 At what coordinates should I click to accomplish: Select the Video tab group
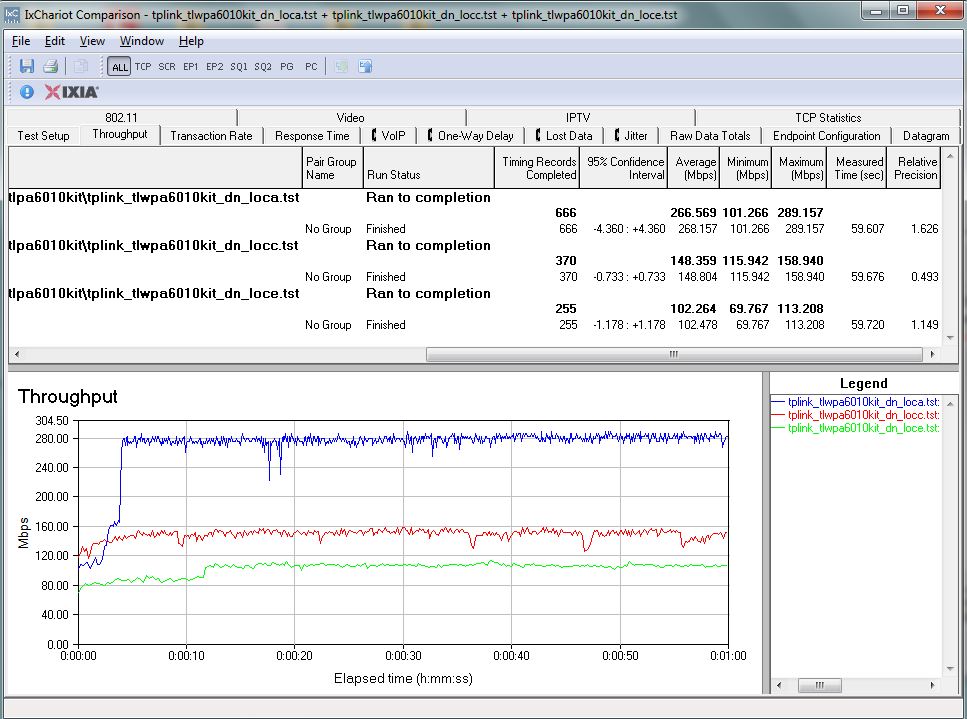pyautogui.click(x=350, y=118)
